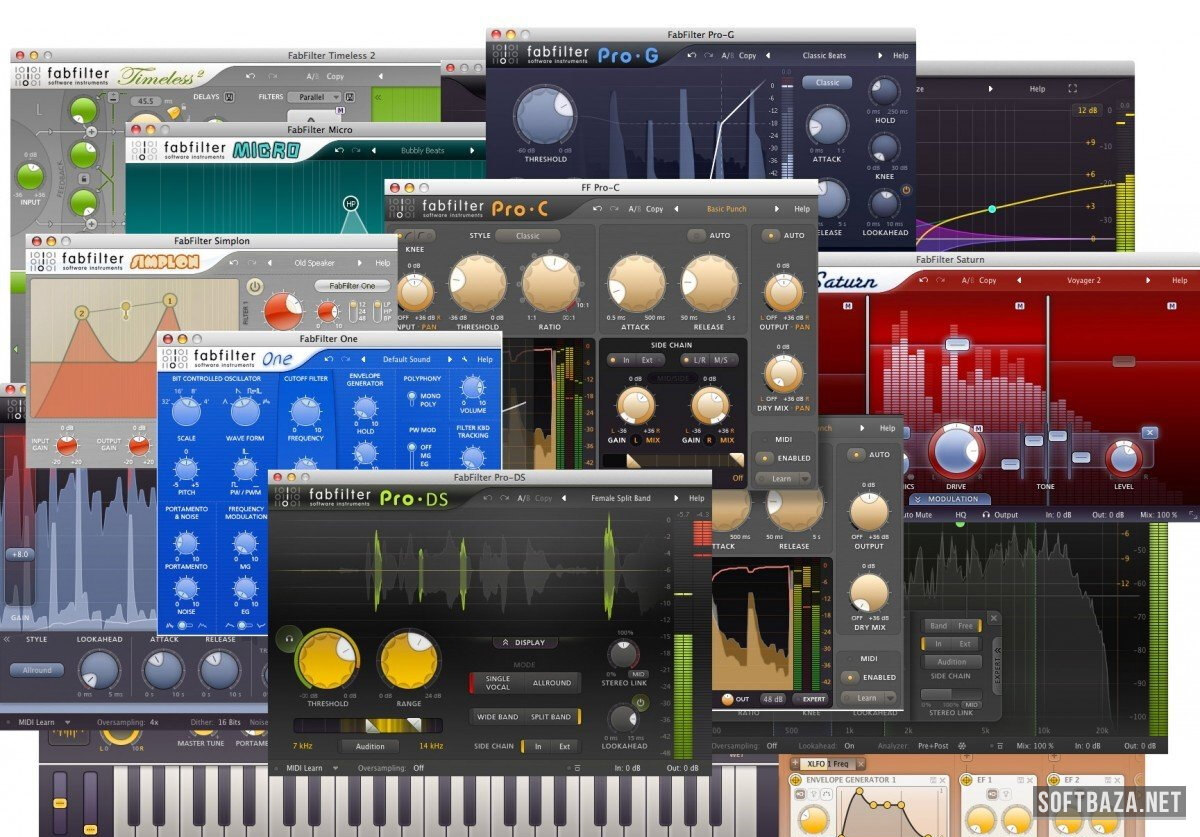Image resolution: width=1200 pixels, height=837 pixels.
Task: Open Help in the front FF Pro-C window
Action: [802, 209]
